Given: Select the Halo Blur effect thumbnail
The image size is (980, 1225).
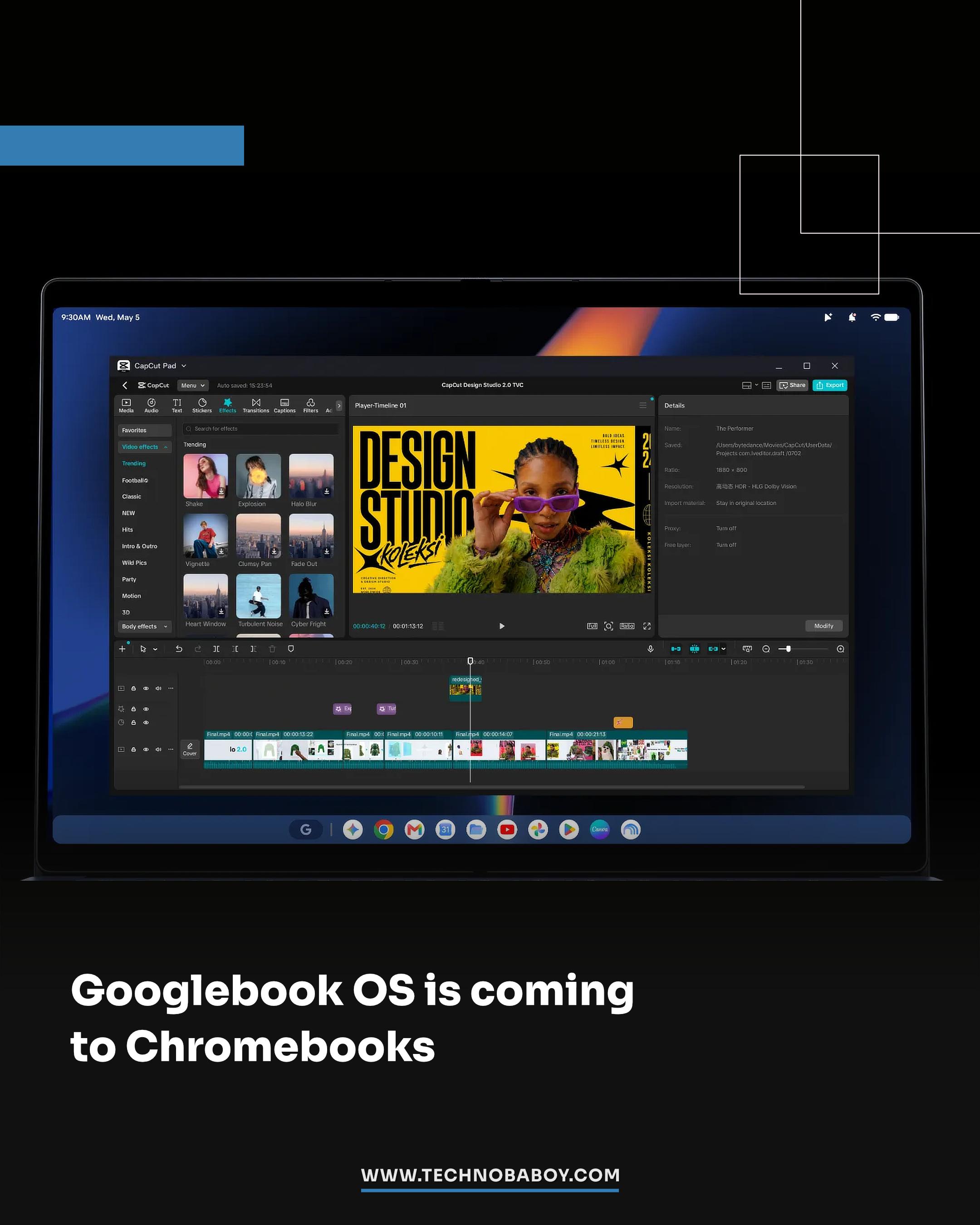Looking at the screenshot, I should [311, 476].
